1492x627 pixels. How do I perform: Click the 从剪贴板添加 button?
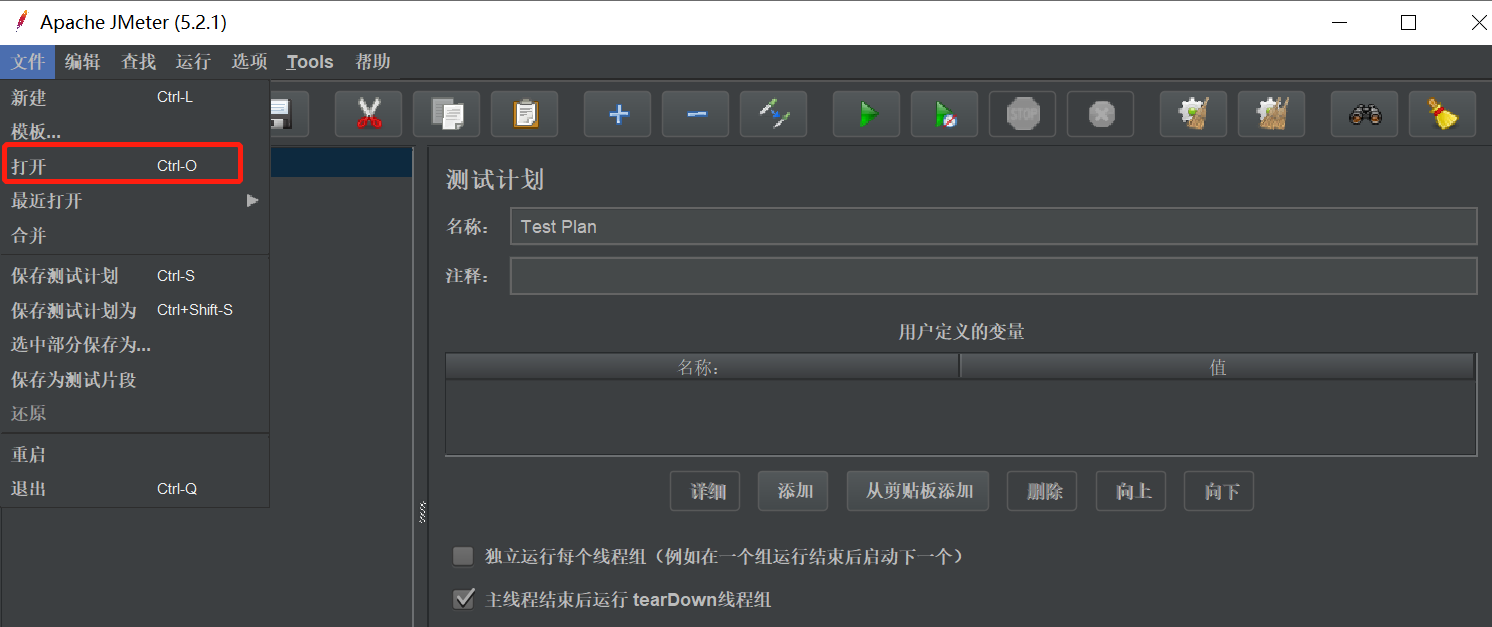pyautogui.click(x=918, y=491)
